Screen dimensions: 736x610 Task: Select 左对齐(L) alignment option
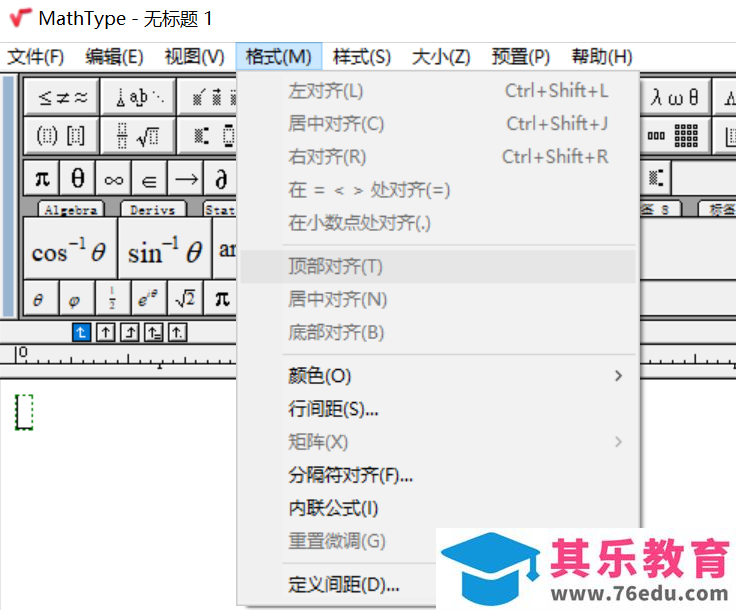point(438,91)
